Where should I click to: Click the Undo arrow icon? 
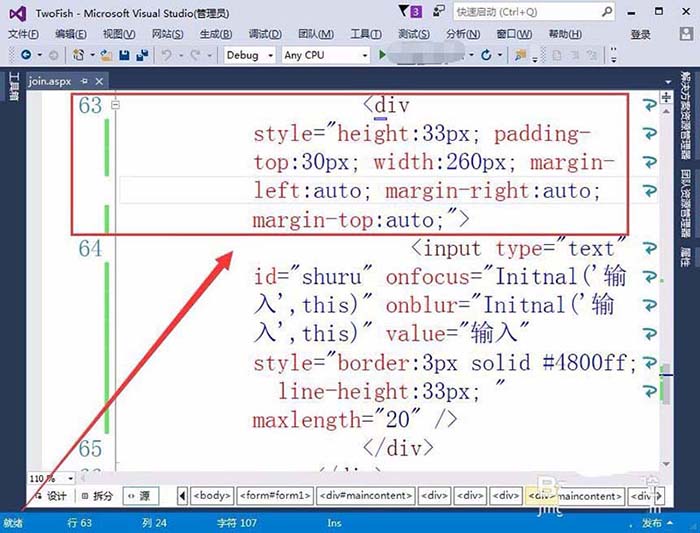pyautogui.click(x=166, y=55)
